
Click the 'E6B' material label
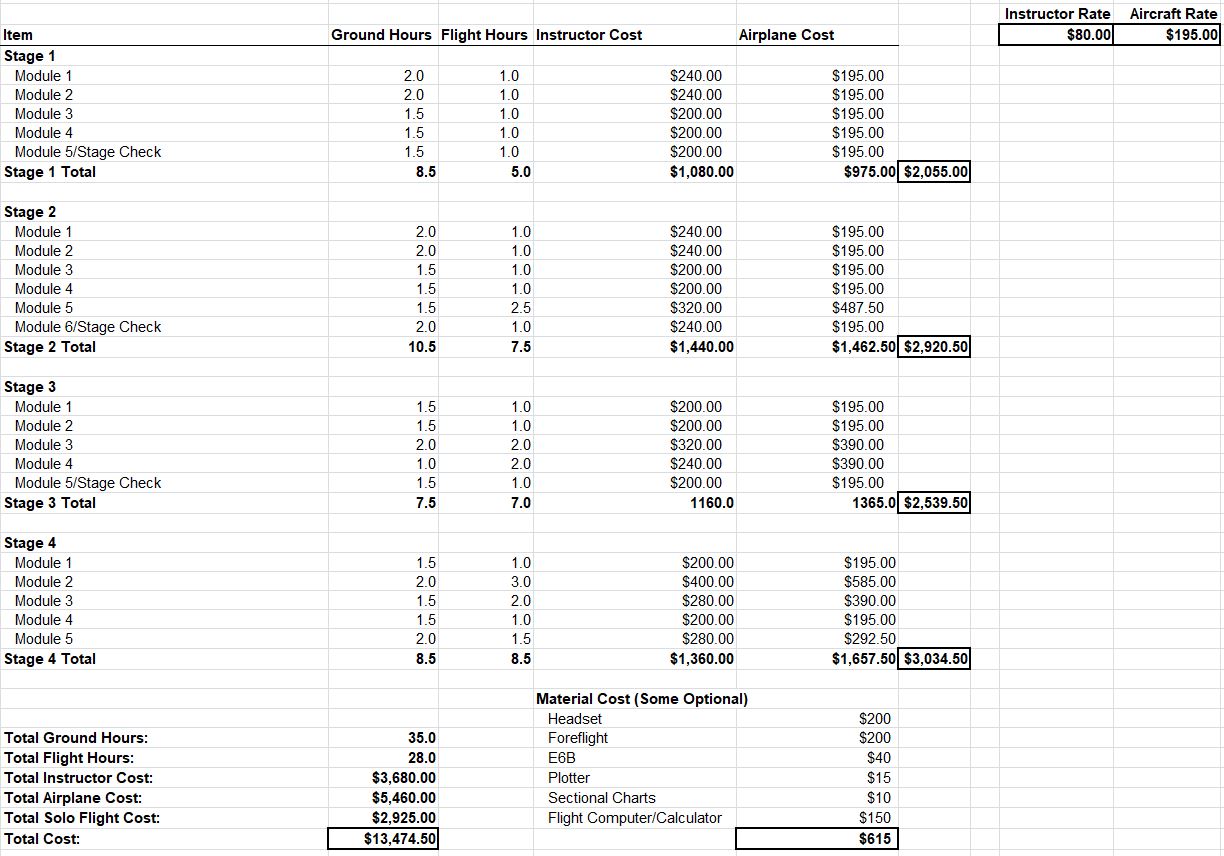pyautogui.click(x=562, y=758)
